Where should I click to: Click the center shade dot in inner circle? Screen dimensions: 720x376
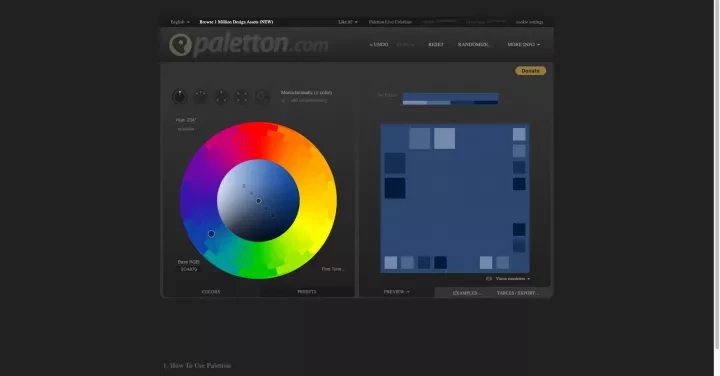(259, 201)
